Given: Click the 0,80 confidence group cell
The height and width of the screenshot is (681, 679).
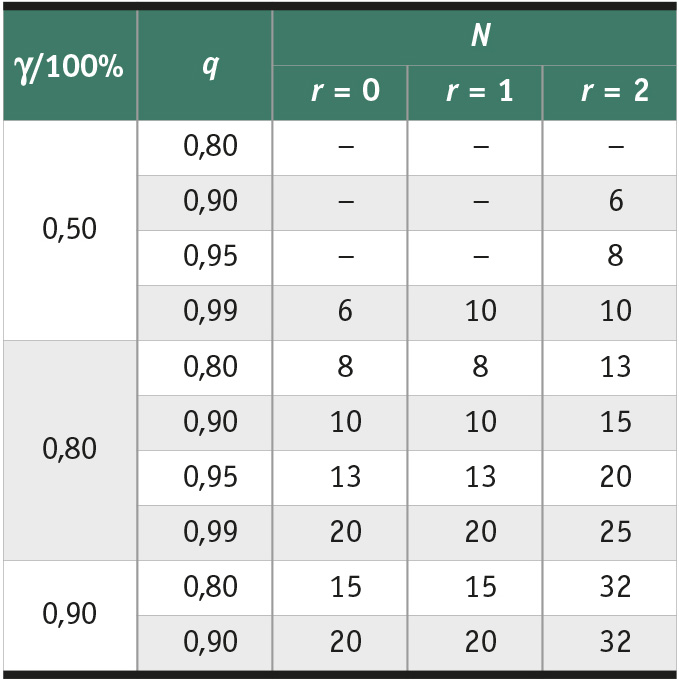Looking at the screenshot, I should (70, 450).
